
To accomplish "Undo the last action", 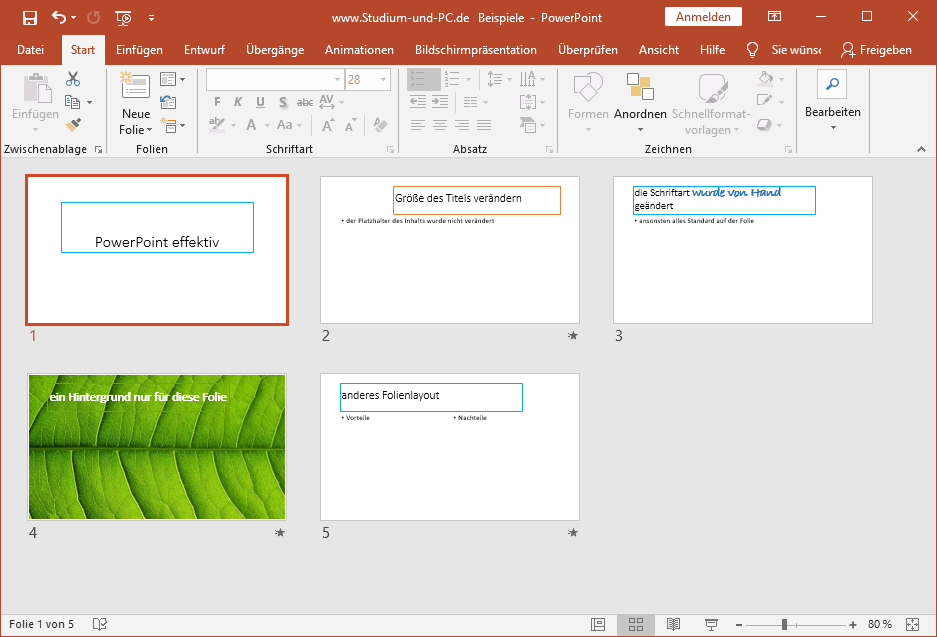I will click(x=59, y=17).
